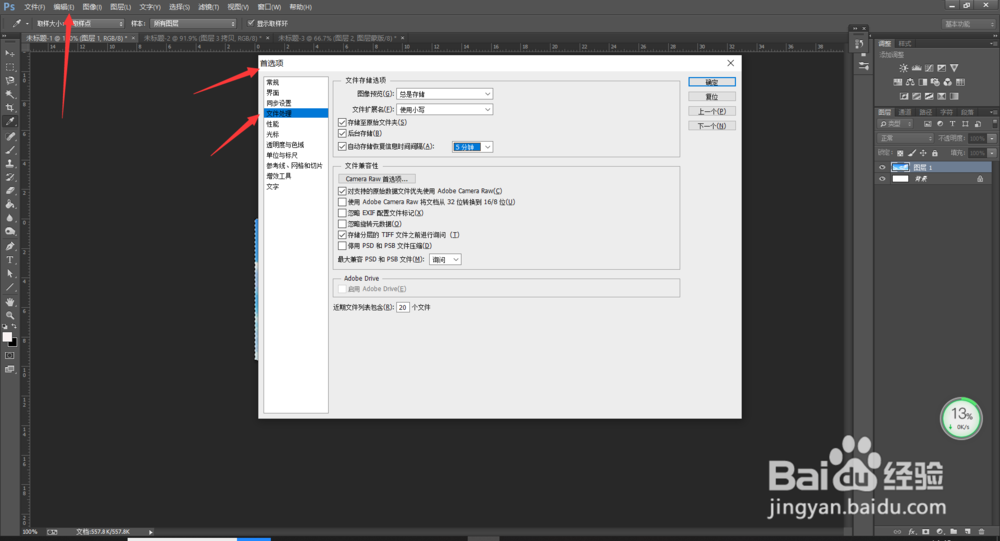Open the History panel icon
This screenshot has width=1000, height=541.
[859, 43]
